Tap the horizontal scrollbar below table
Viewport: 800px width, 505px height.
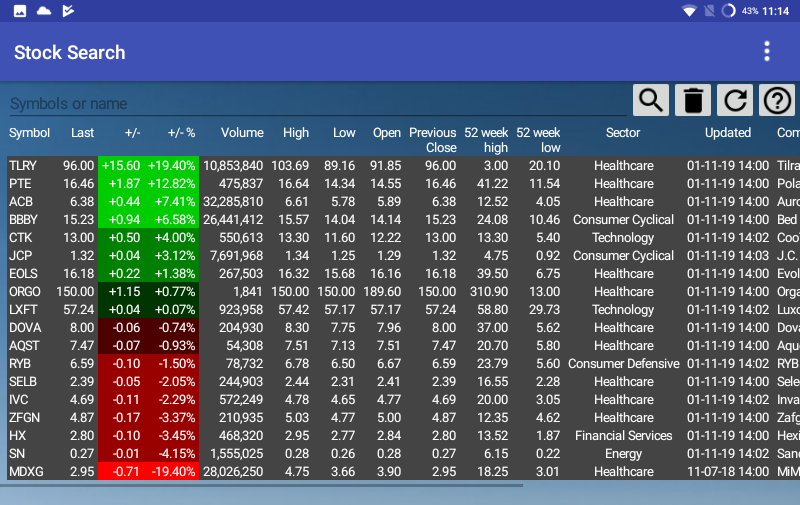261,485
